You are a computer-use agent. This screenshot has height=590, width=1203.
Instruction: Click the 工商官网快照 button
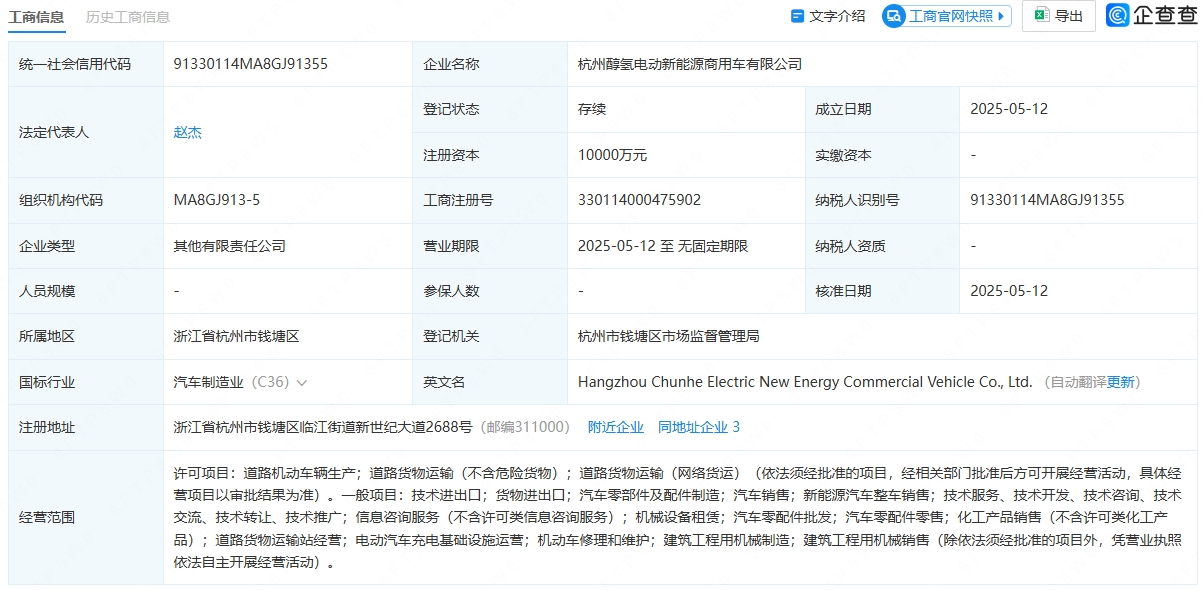pos(946,16)
